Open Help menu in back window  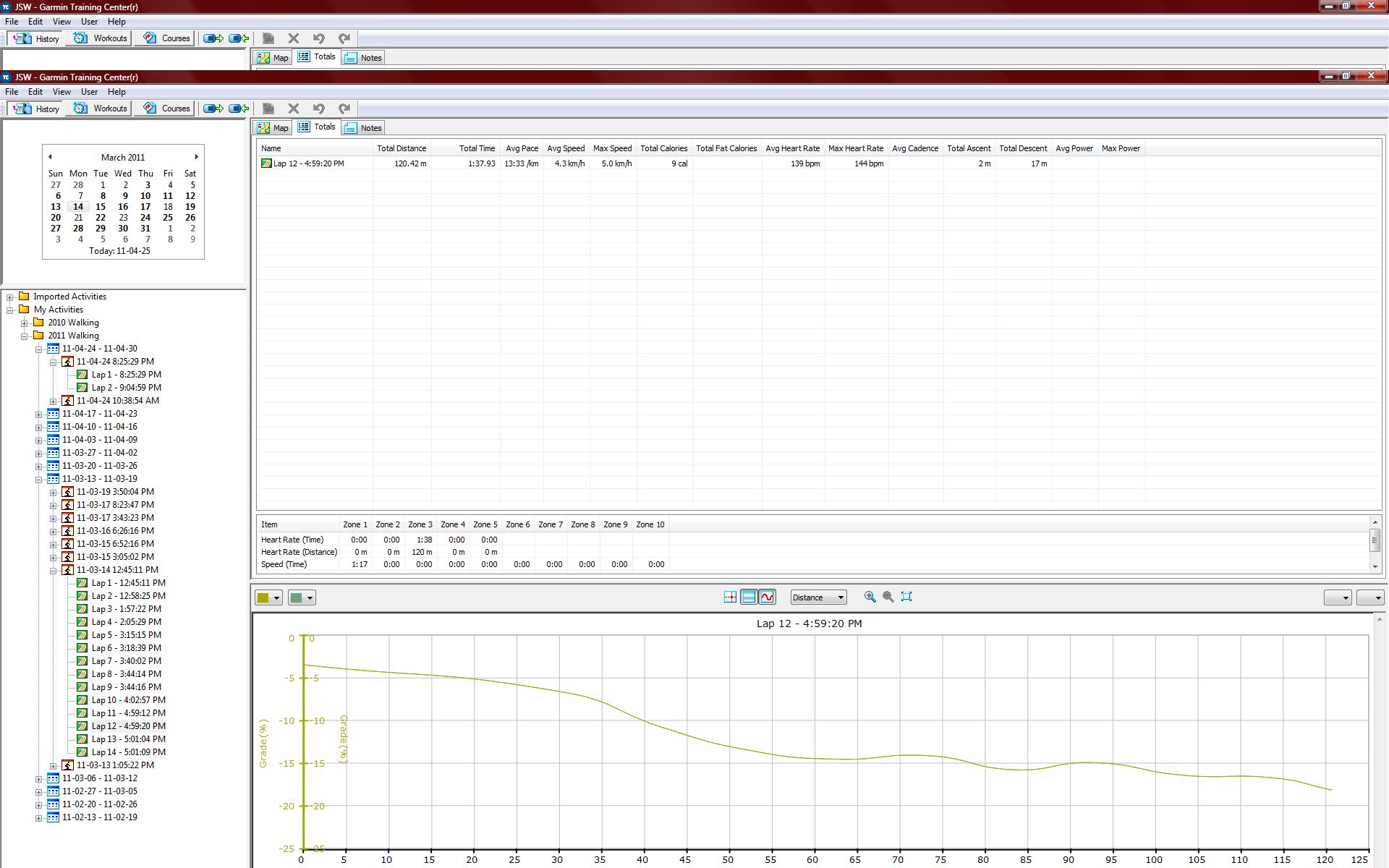click(x=116, y=22)
